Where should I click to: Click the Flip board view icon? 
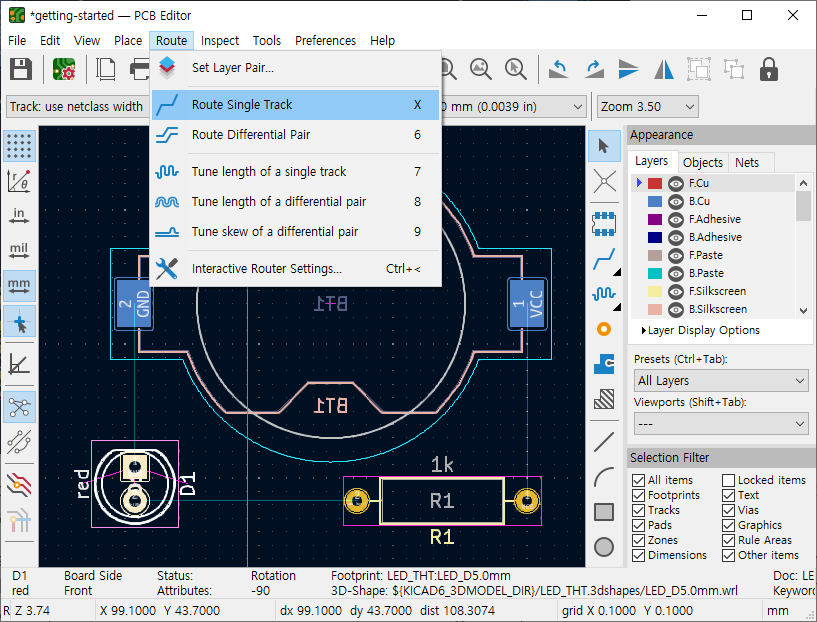(x=628, y=69)
